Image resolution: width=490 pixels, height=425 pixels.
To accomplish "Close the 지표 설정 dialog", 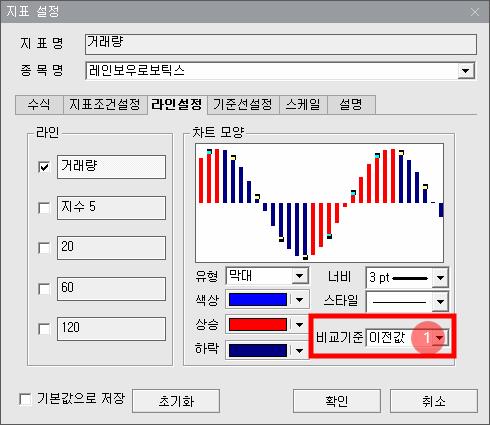I will [x=475, y=12].
